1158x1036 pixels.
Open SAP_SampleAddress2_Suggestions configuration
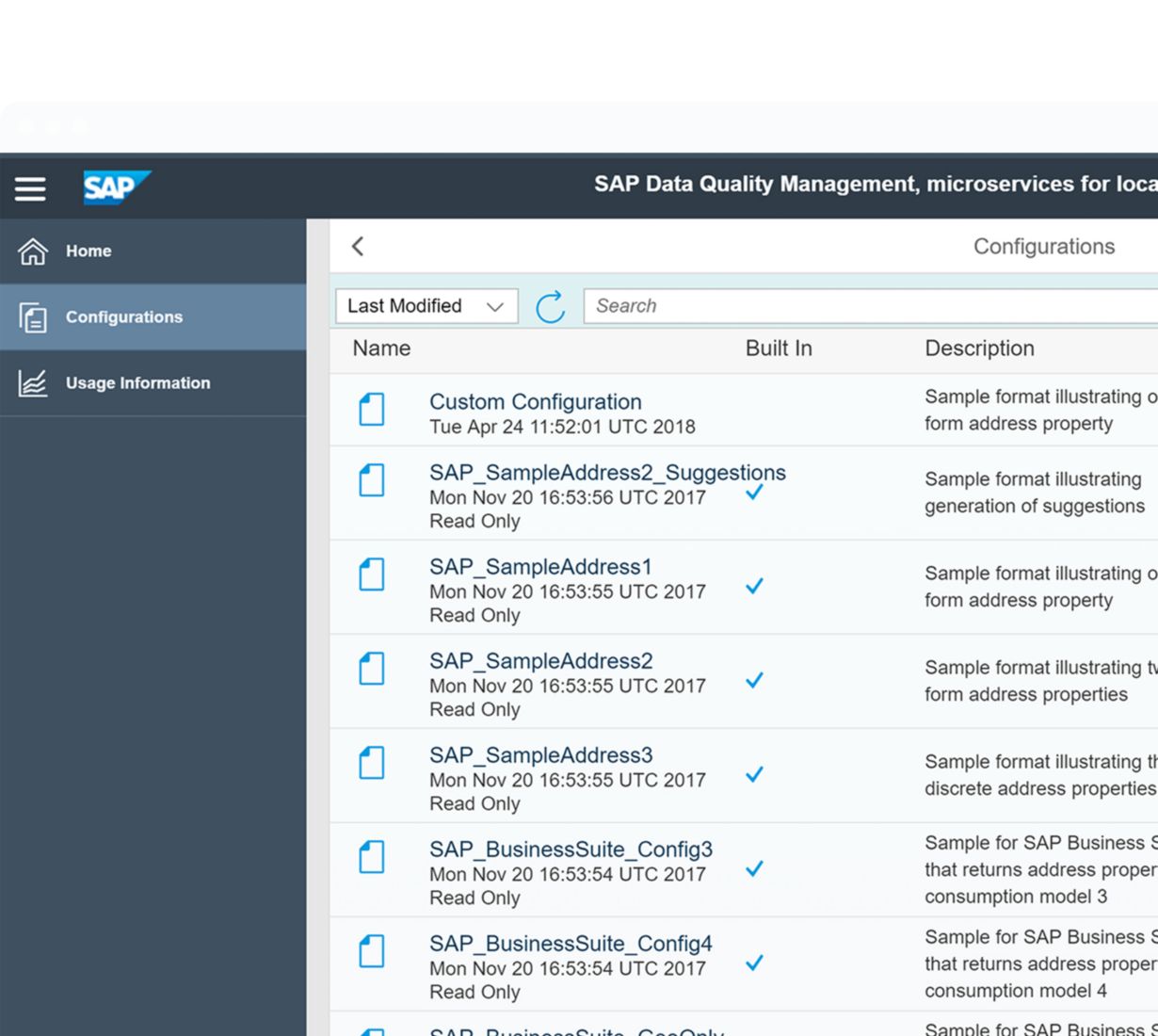[x=607, y=473]
